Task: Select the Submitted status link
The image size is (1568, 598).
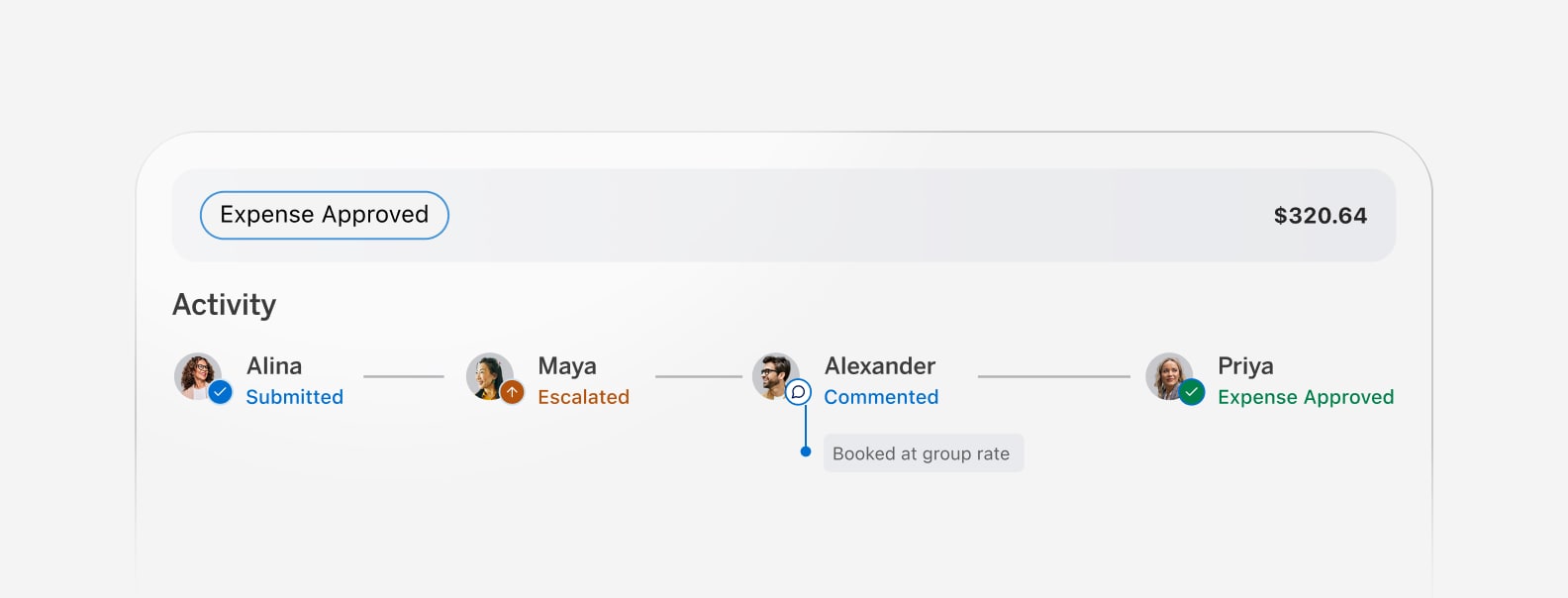Action: 294,397
